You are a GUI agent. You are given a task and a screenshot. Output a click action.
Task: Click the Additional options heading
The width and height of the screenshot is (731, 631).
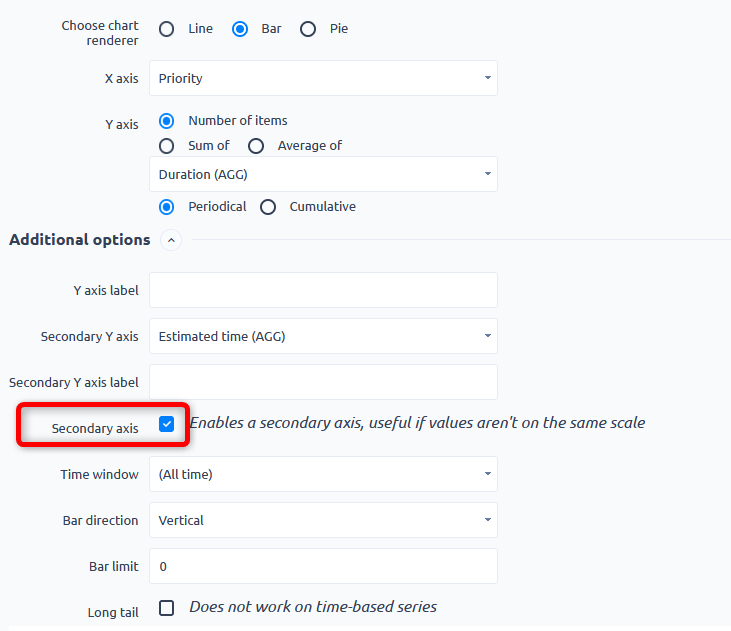80,240
